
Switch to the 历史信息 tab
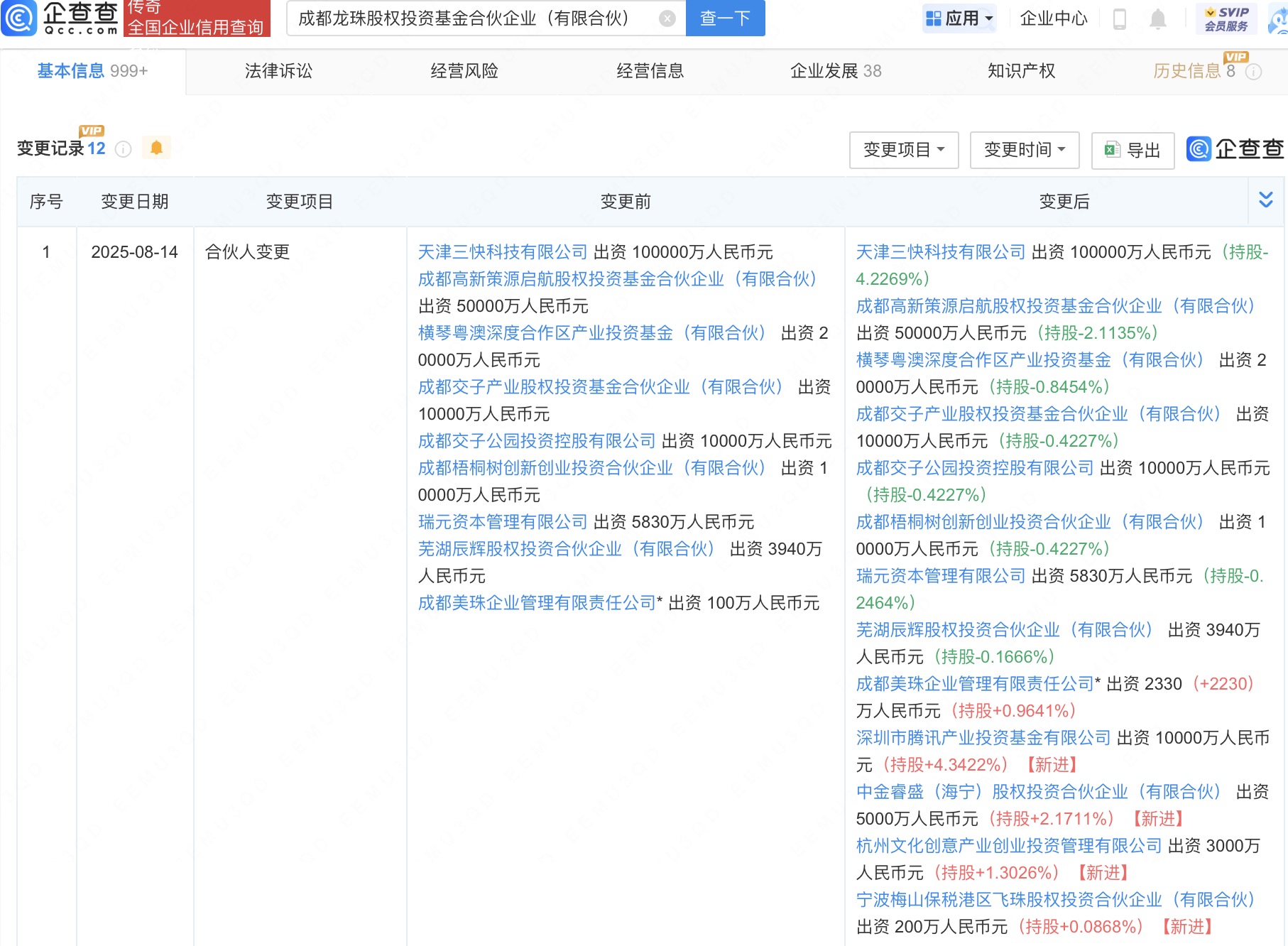pos(1194,71)
